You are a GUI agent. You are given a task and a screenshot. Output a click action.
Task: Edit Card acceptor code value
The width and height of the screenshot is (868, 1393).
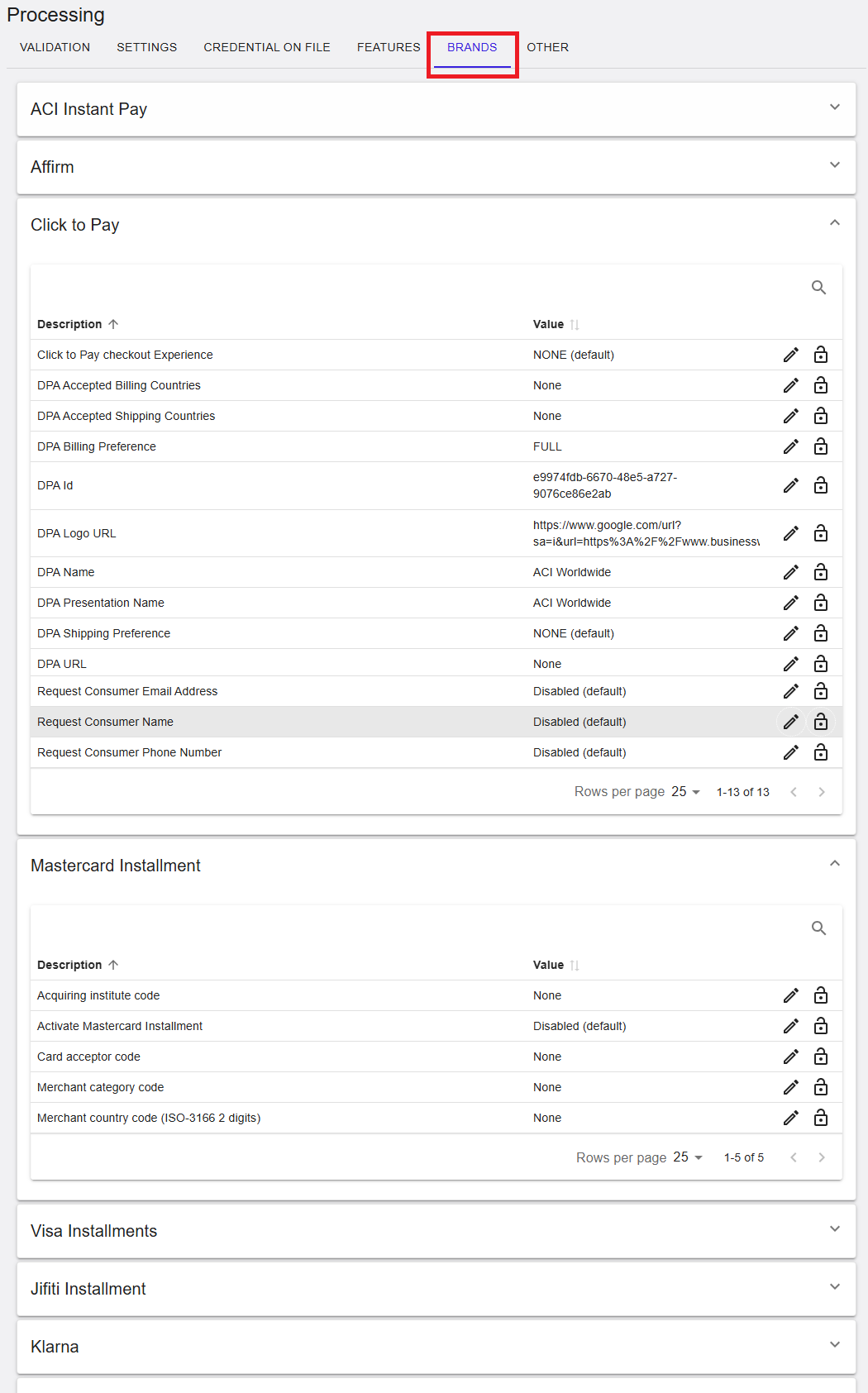click(791, 1057)
